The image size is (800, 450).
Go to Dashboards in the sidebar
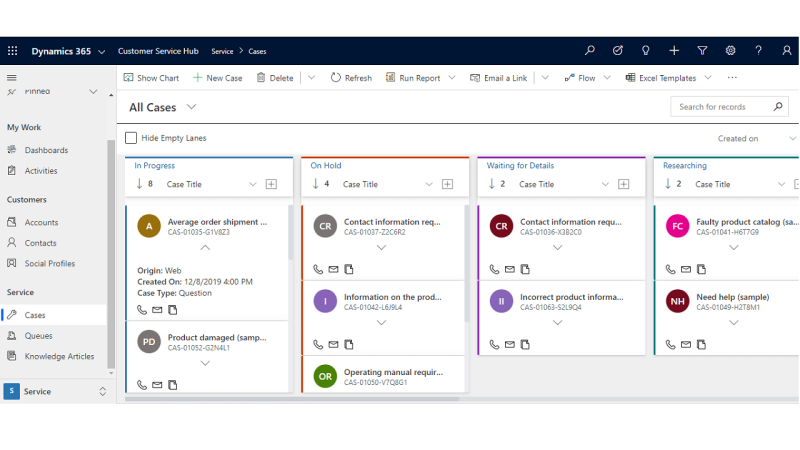click(46, 150)
